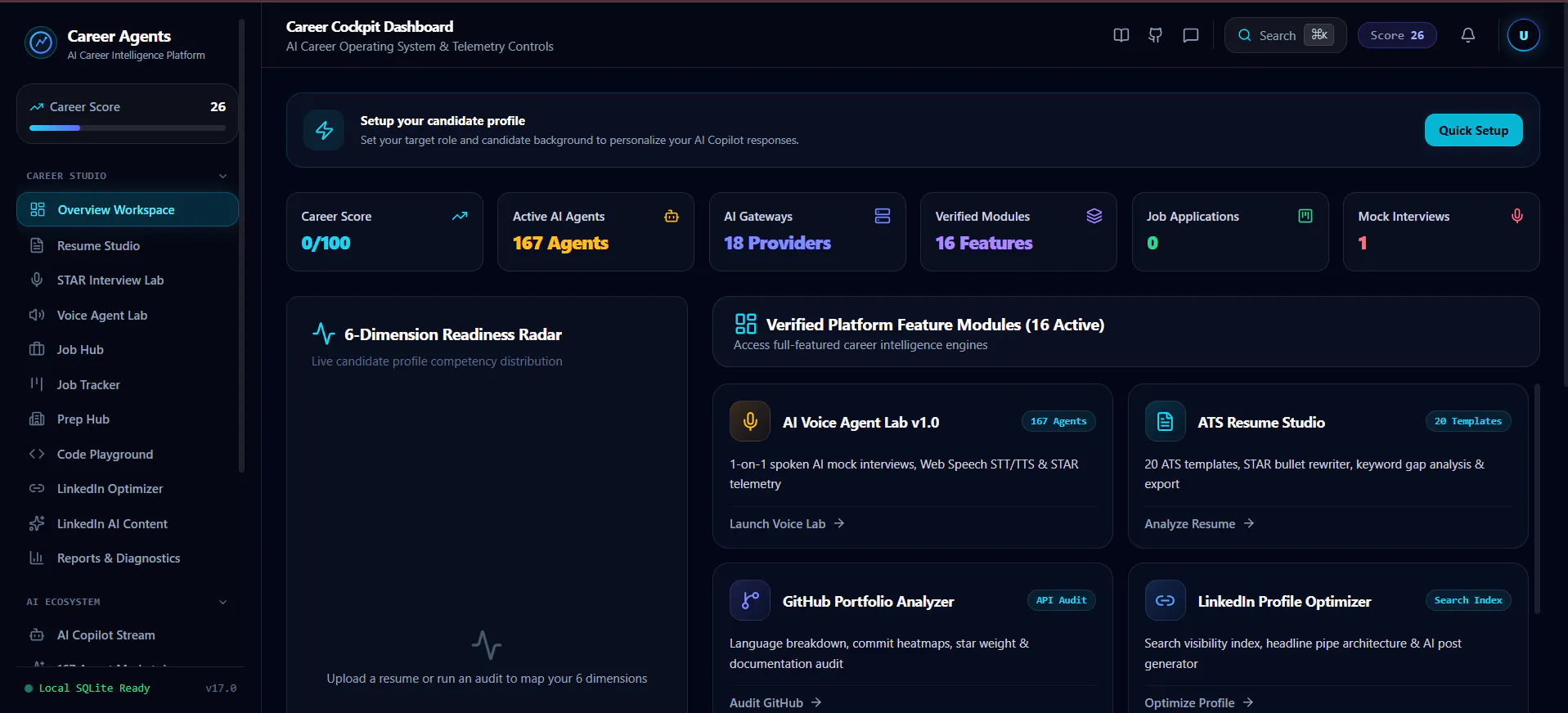
Task: Click the 18 Providers value
Action: [777, 243]
